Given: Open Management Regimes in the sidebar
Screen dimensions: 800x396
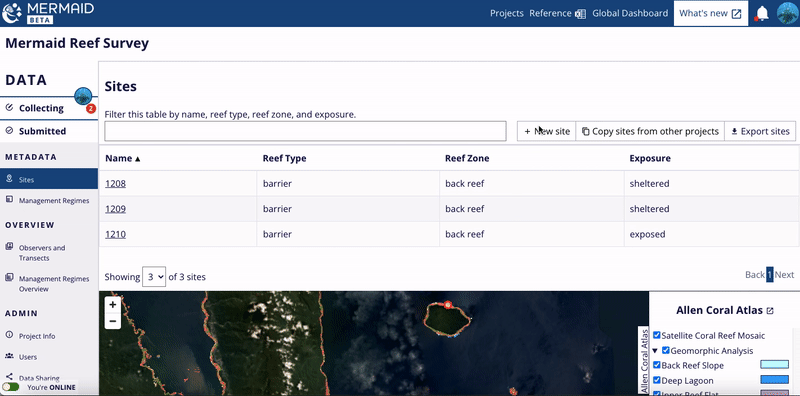Looking at the screenshot, I should [54, 201].
